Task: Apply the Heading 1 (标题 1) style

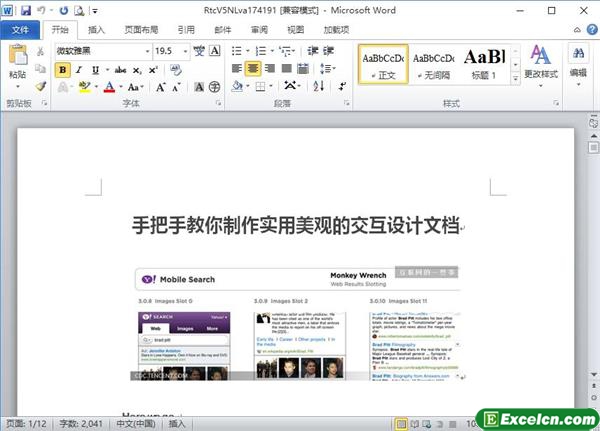Action: 488,63
